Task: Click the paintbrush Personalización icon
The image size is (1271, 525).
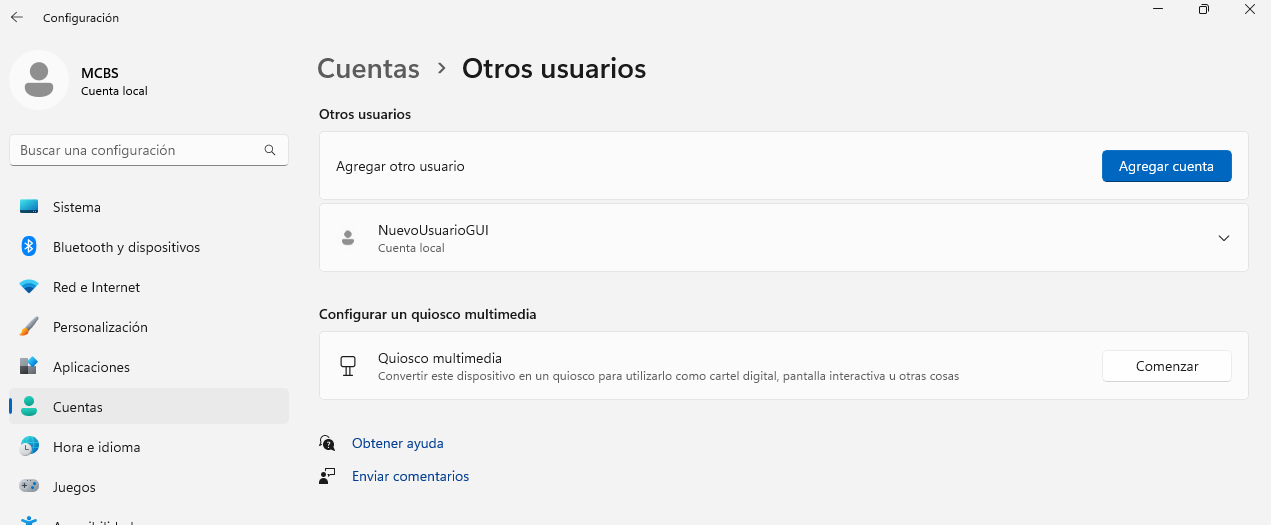Action: pos(29,327)
